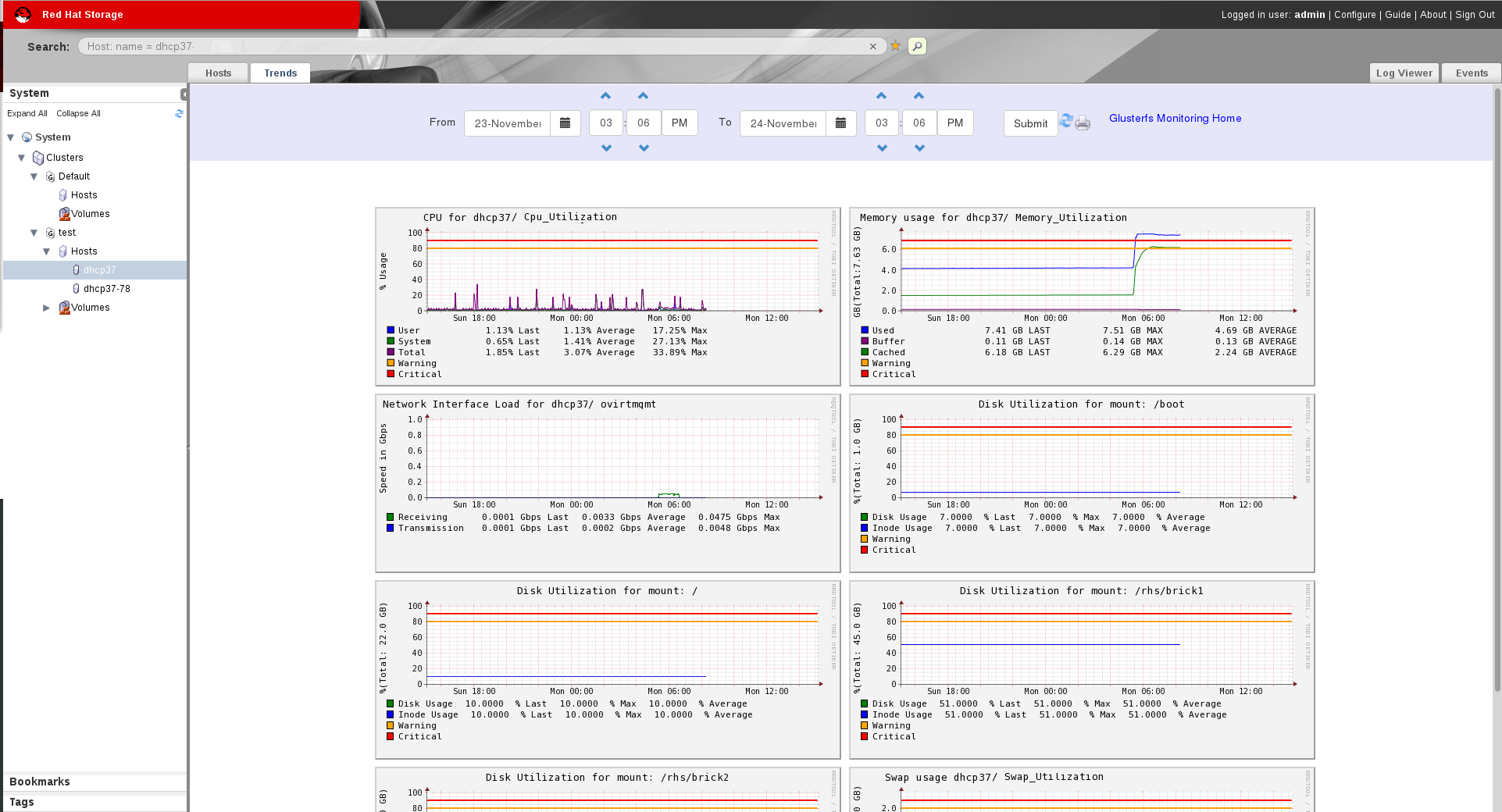Click the Red Hat logo icon
The width and height of the screenshot is (1502, 812).
pyautogui.click(x=23, y=14)
